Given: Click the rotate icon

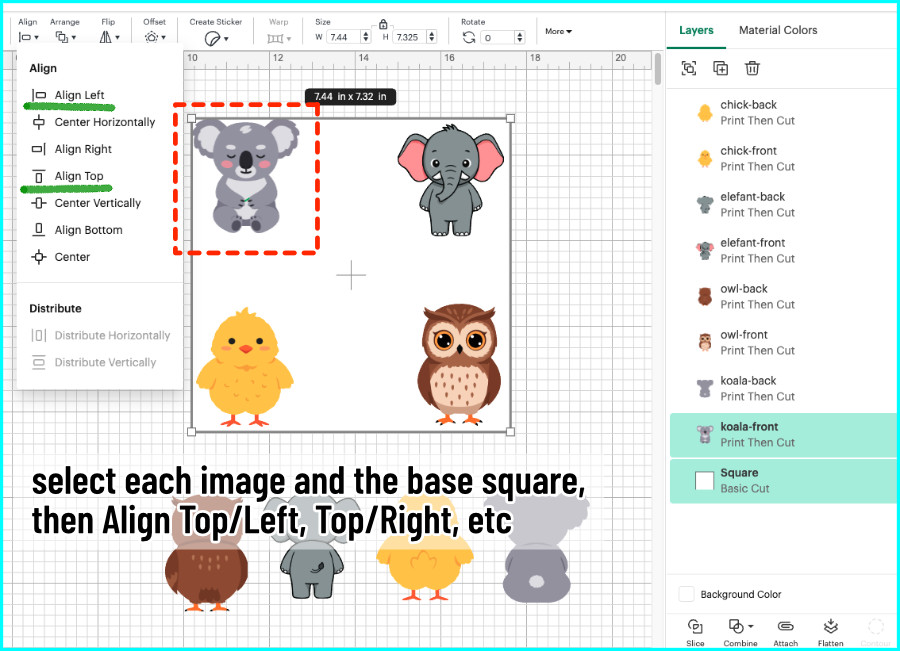Looking at the screenshot, I should point(469,37).
